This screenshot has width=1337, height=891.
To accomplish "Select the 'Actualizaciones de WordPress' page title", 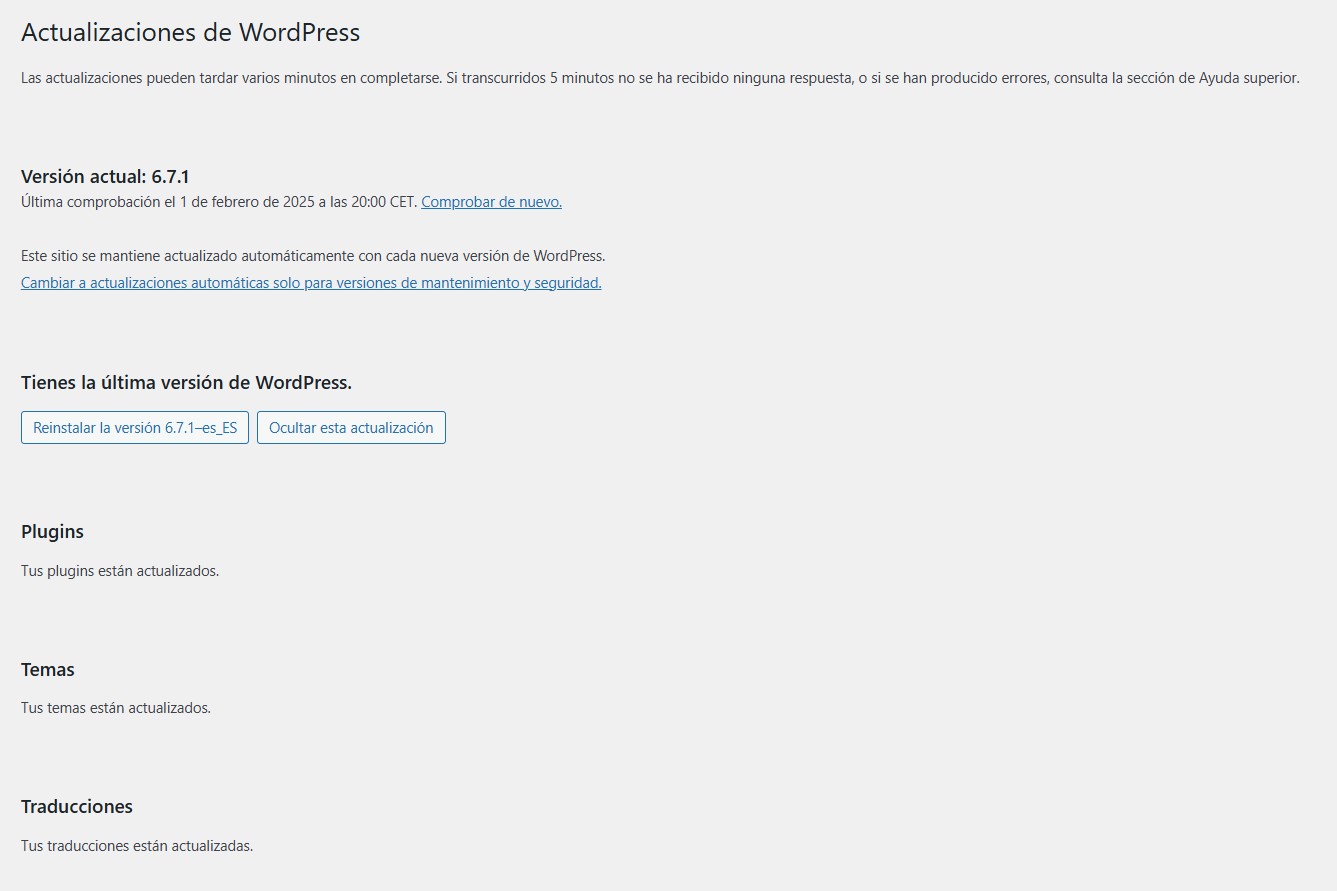I will [x=190, y=32].
